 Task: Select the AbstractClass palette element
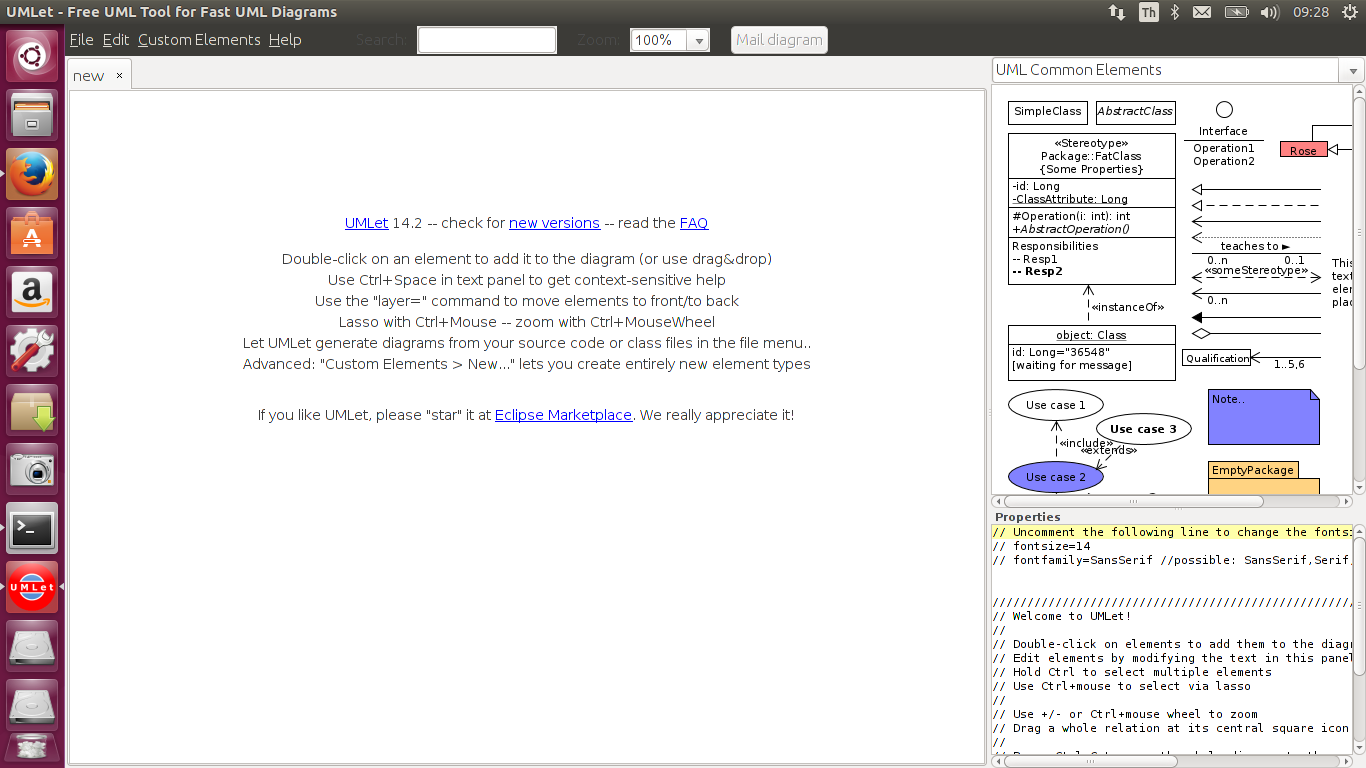pos(1135,112)
